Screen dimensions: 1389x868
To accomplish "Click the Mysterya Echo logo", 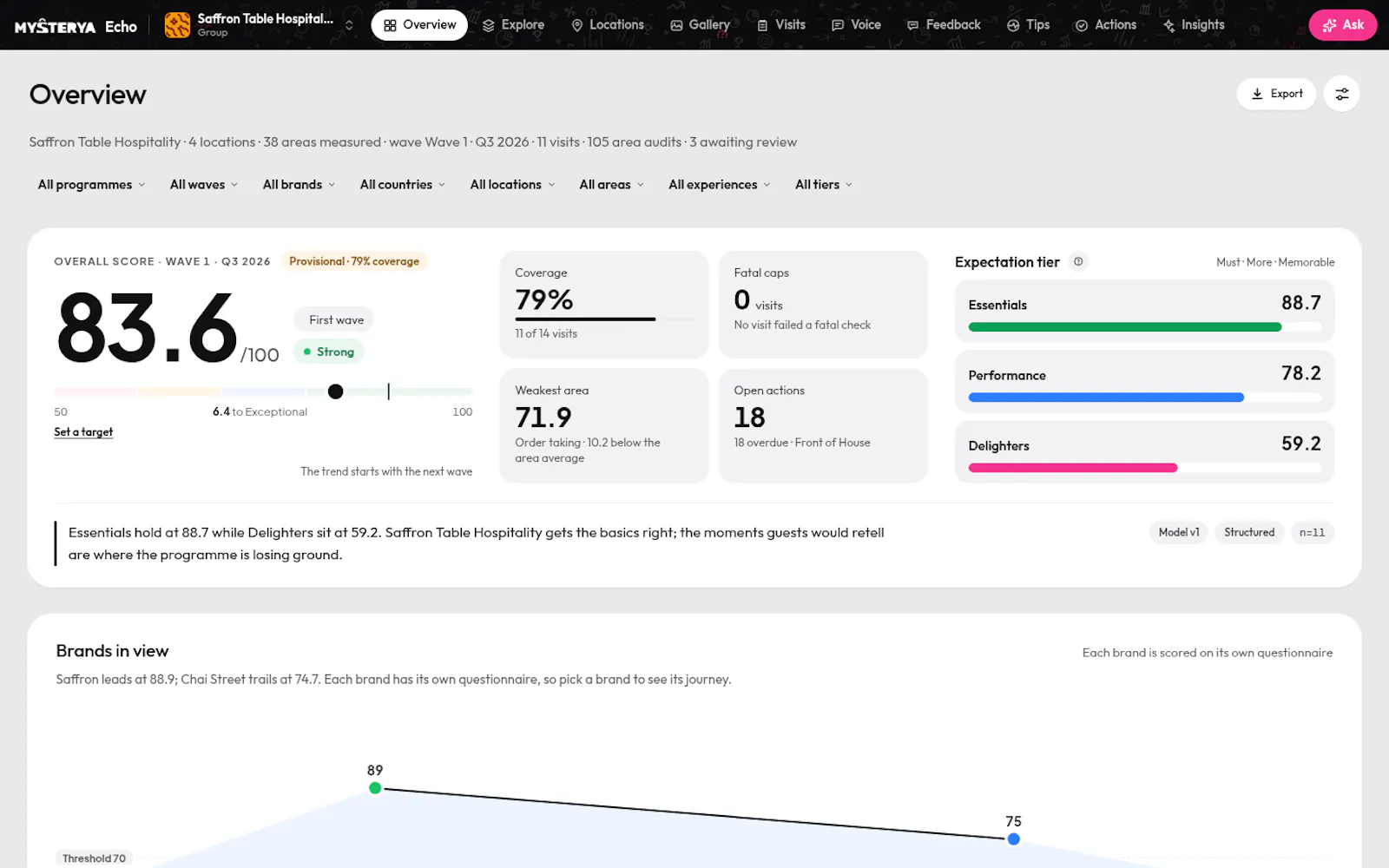I will [x=76, y=26].
